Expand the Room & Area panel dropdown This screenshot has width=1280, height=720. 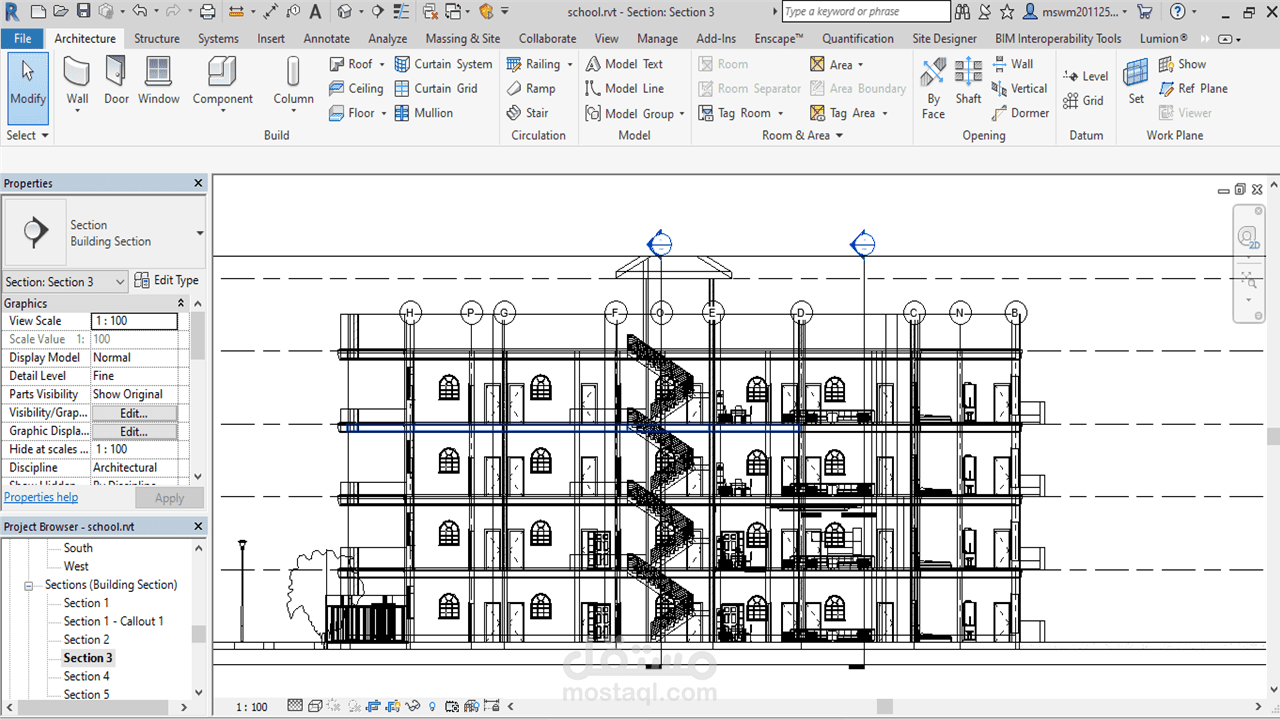click(839, 135)
